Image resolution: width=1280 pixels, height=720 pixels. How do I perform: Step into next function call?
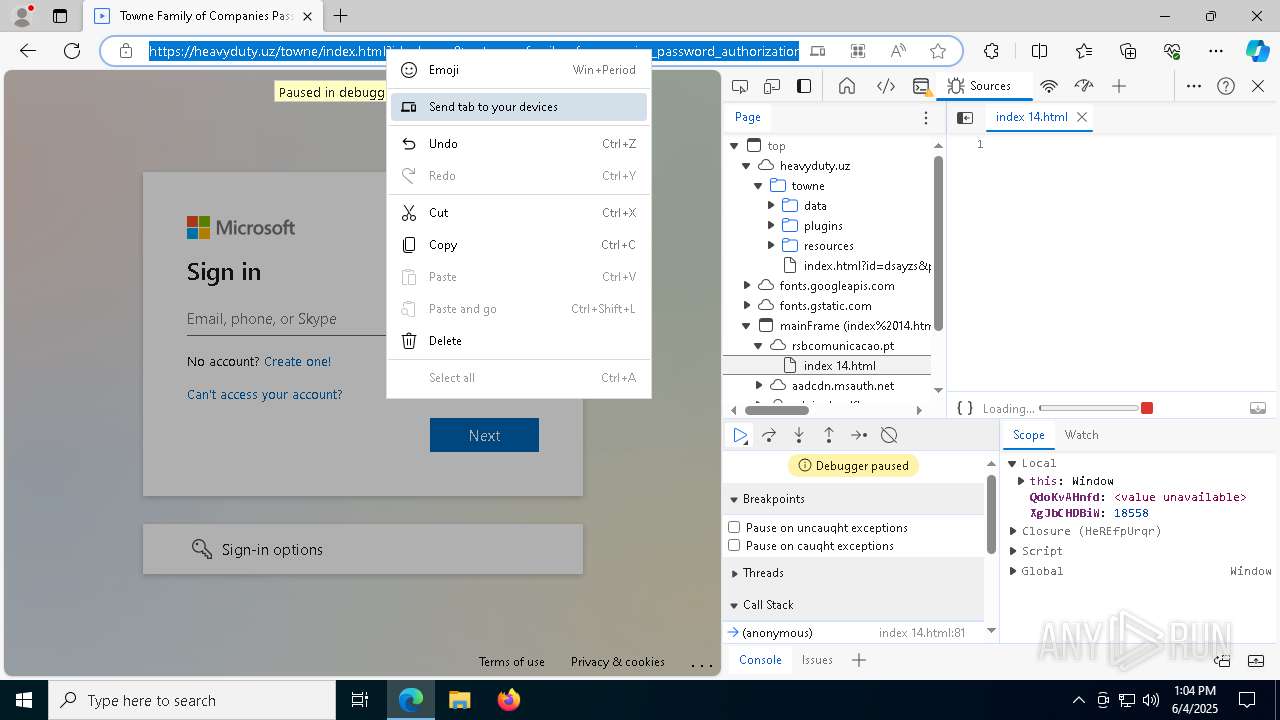click(x=799, y=435)
